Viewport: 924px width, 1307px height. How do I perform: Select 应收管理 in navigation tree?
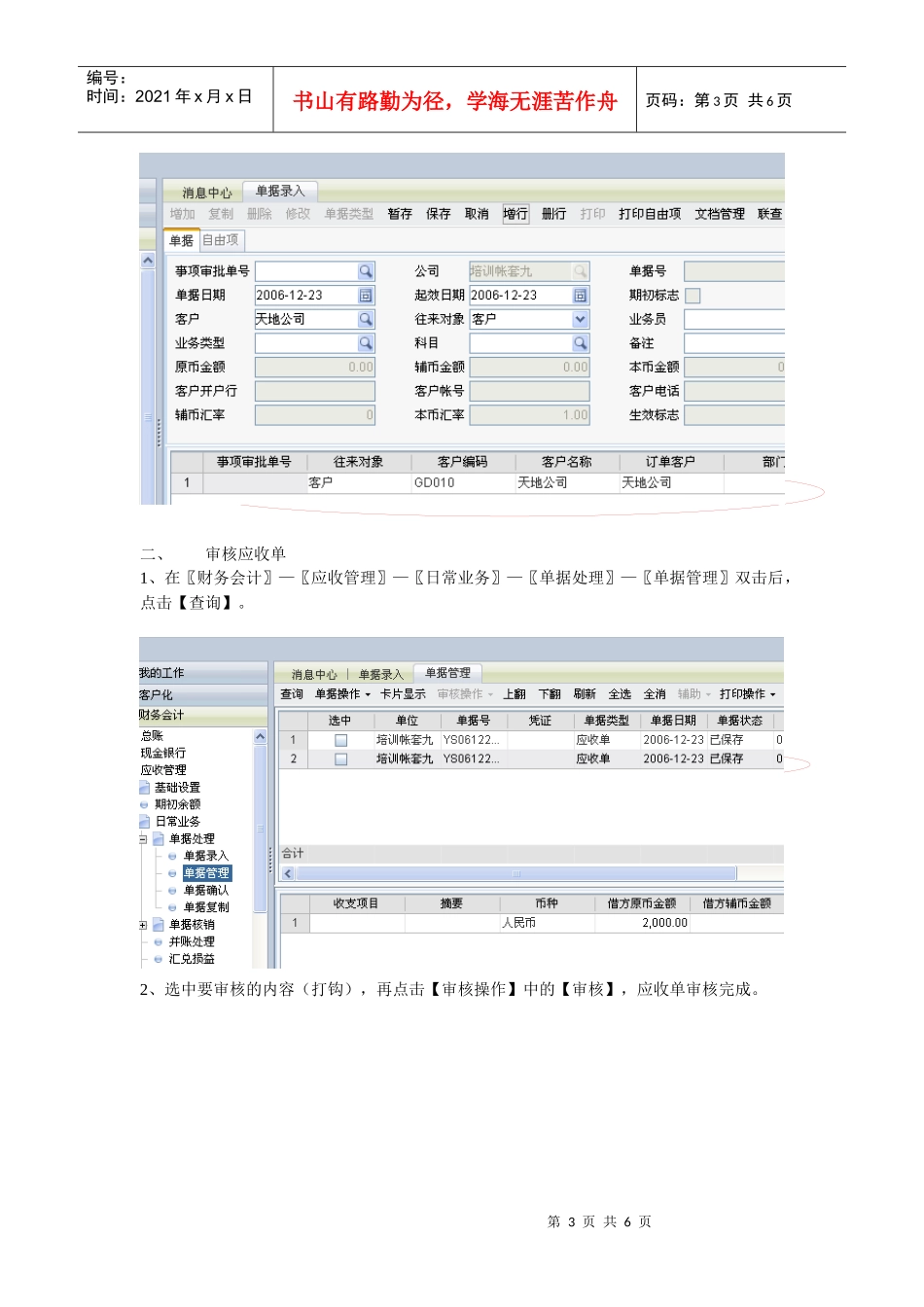tap(163, 770)
